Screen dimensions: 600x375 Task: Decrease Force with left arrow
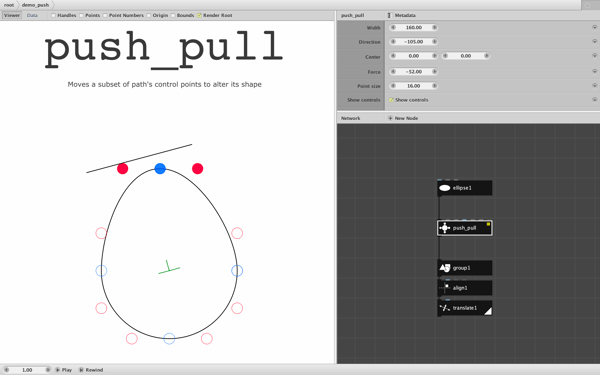coord(393,72)
